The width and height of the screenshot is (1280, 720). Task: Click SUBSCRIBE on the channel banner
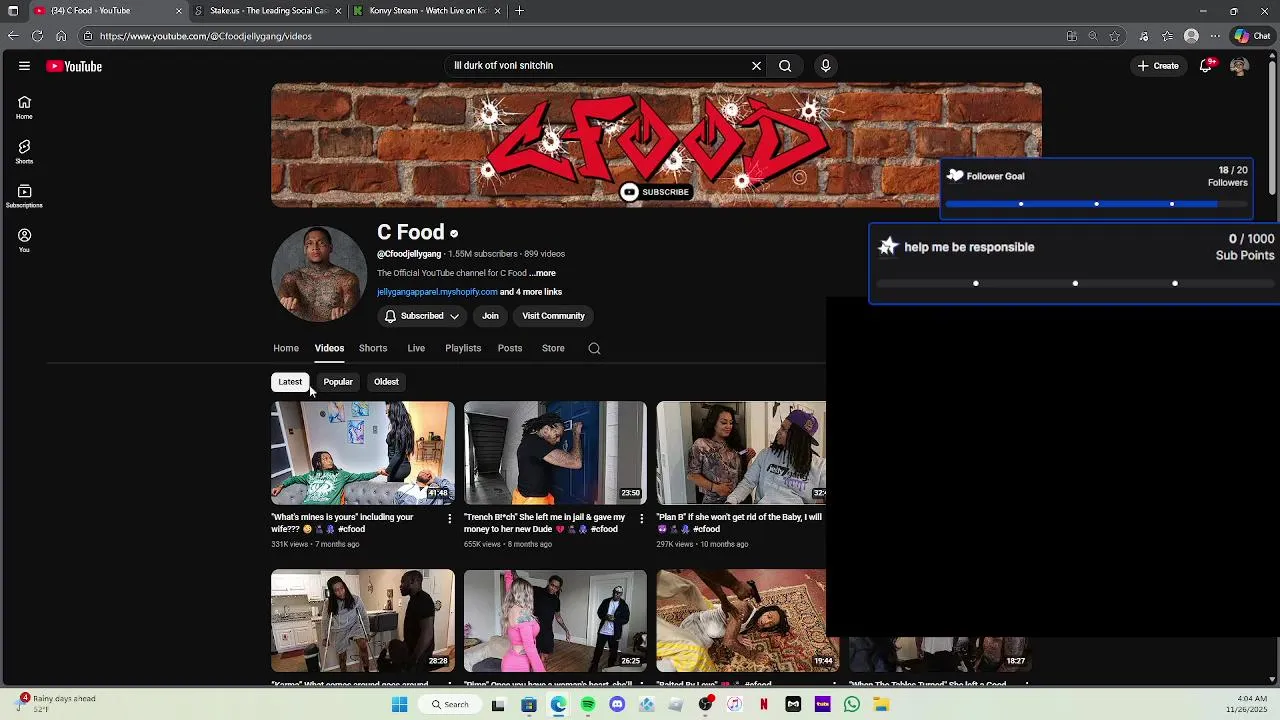[x=655, y=192]
